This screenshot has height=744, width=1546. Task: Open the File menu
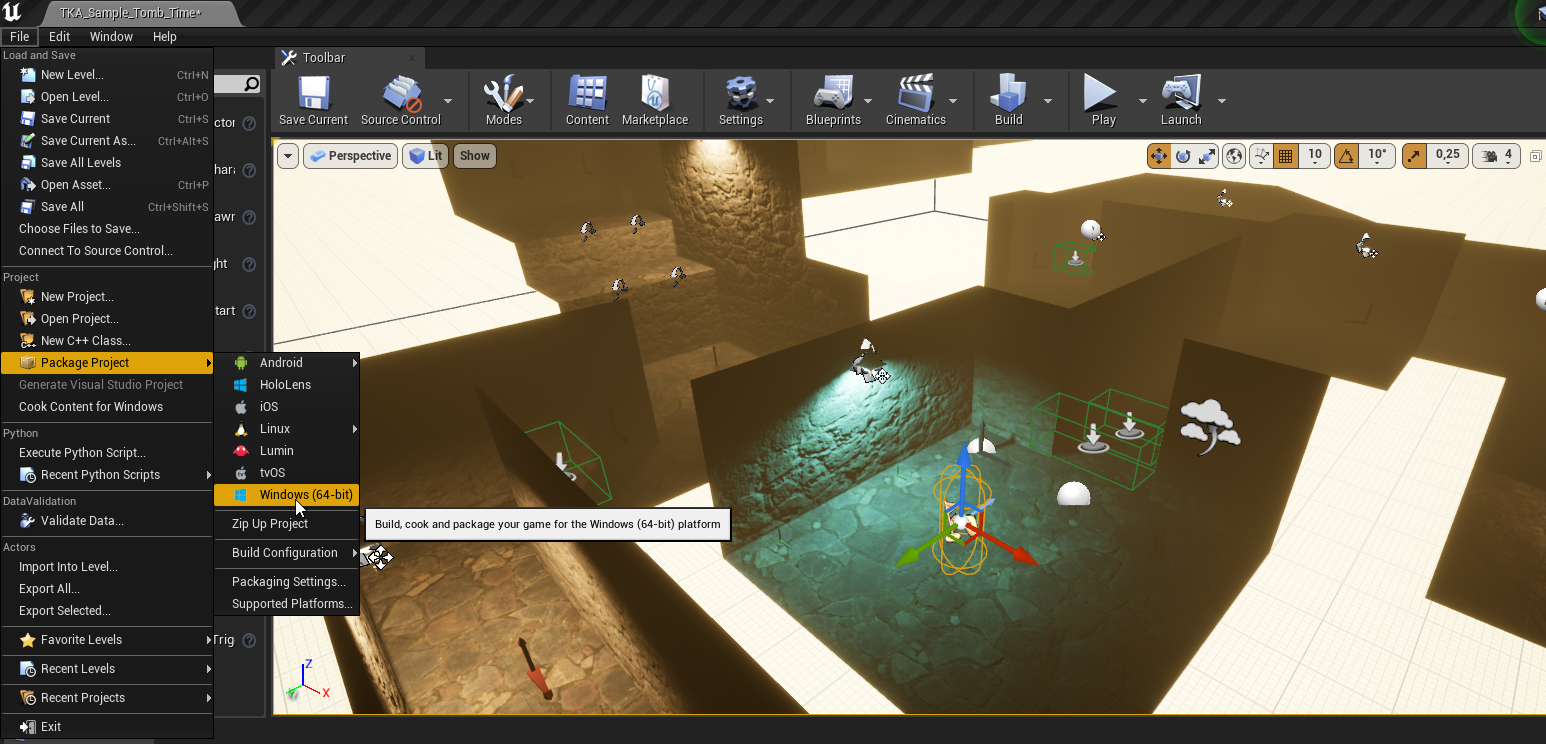point(19,37)
